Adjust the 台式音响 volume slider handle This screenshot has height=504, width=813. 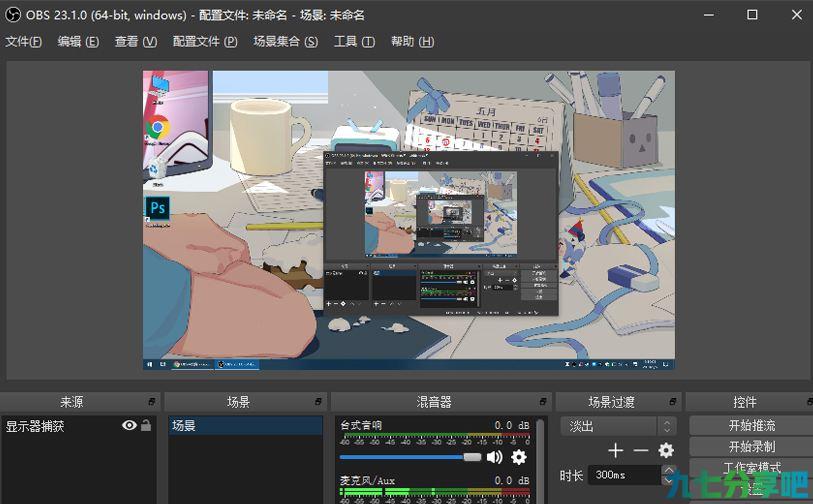point(472,457)
